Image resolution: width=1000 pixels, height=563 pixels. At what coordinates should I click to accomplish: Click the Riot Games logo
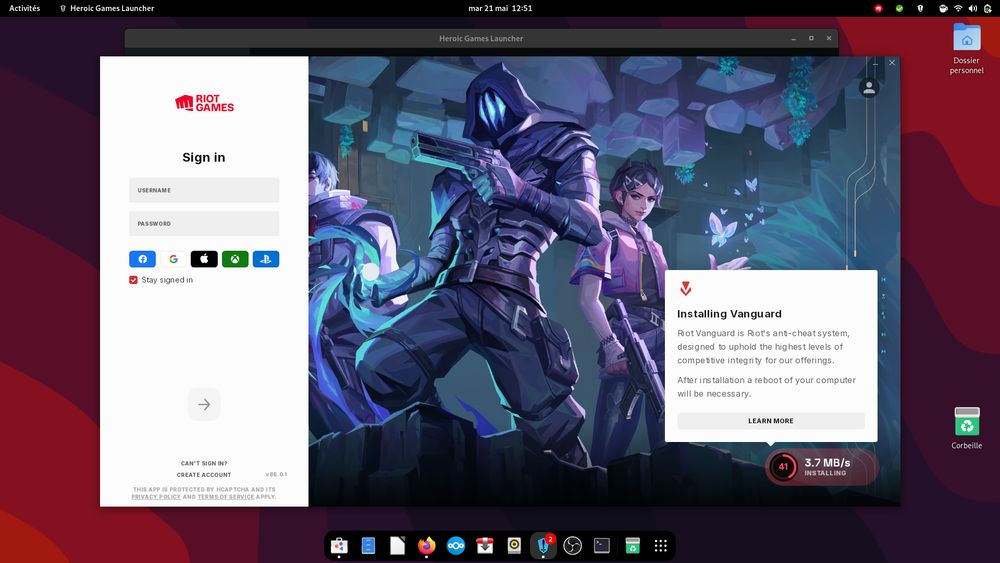pos(204,103)
